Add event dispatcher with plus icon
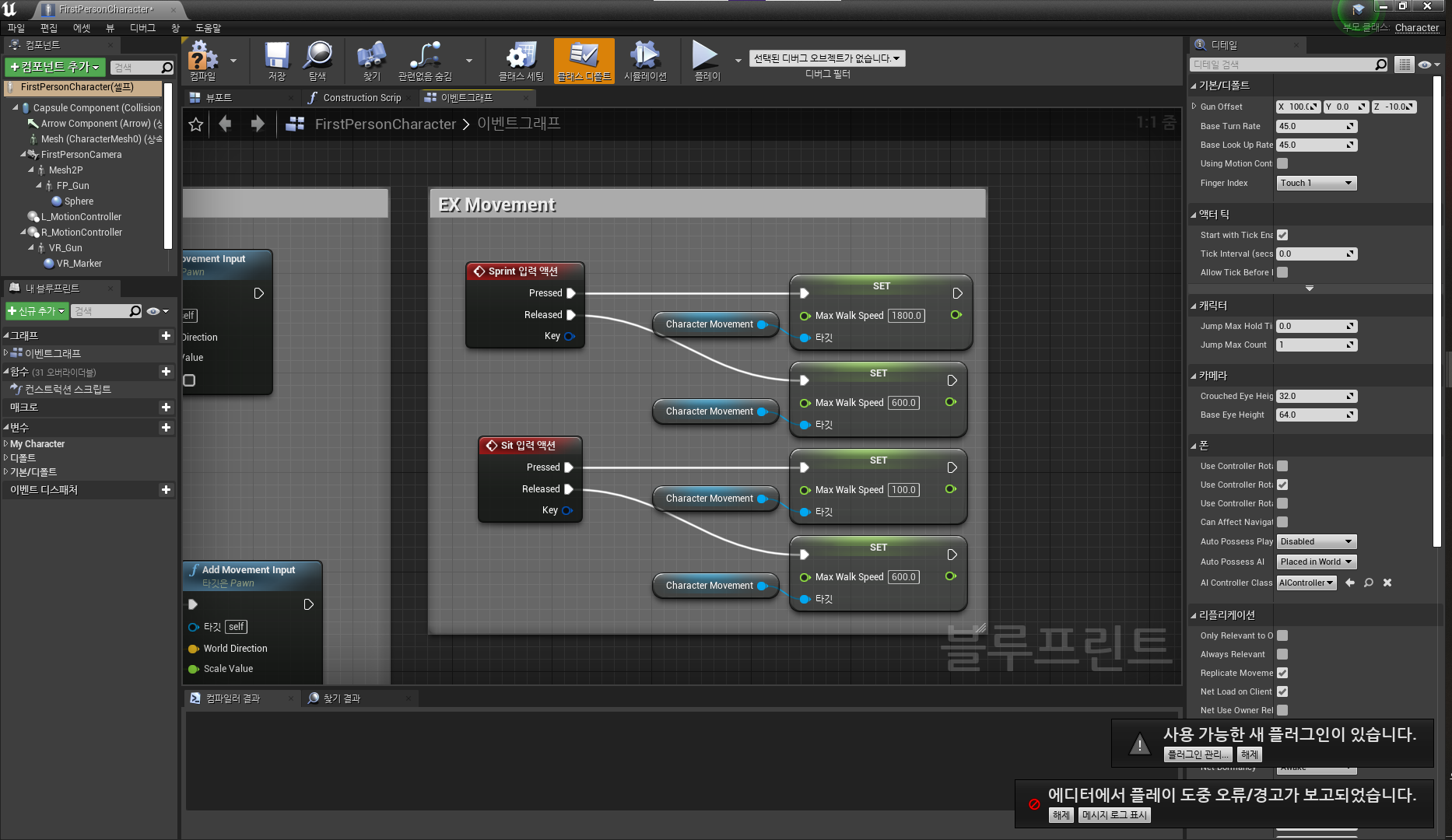Viewport: 1452px width, 840px height. pyautogui.click(x=166, y=489)
